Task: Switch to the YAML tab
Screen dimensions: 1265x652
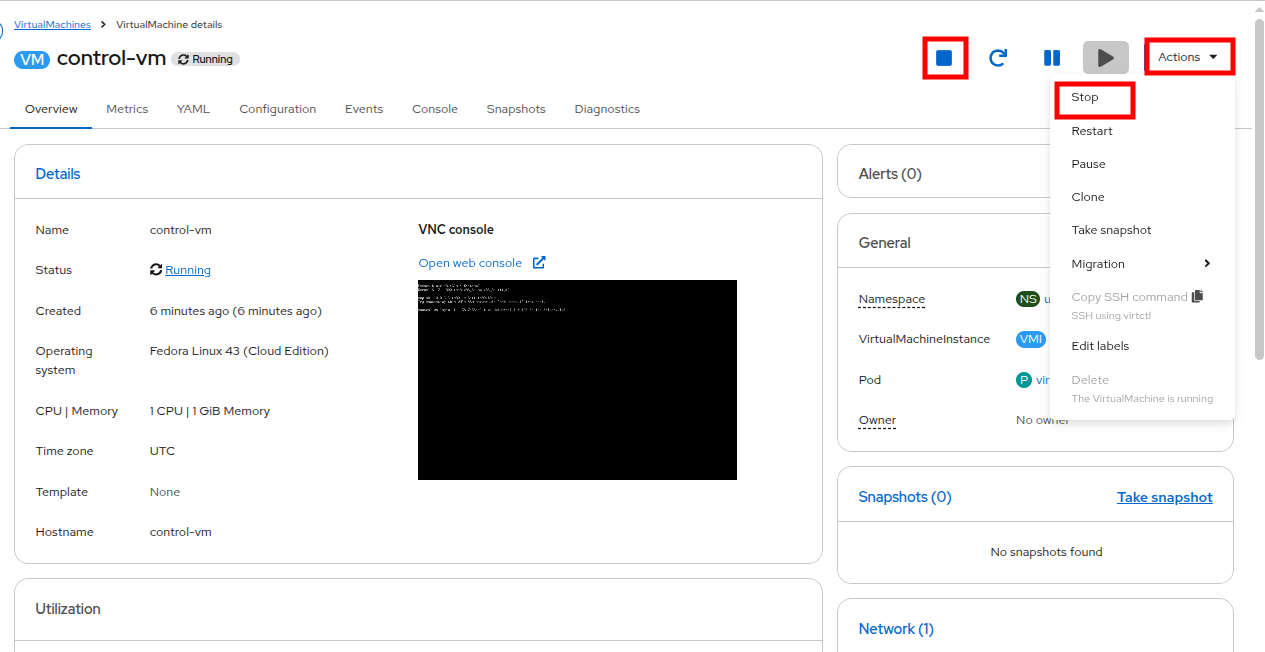Action: pyautogui.click(x=193, y=108)
